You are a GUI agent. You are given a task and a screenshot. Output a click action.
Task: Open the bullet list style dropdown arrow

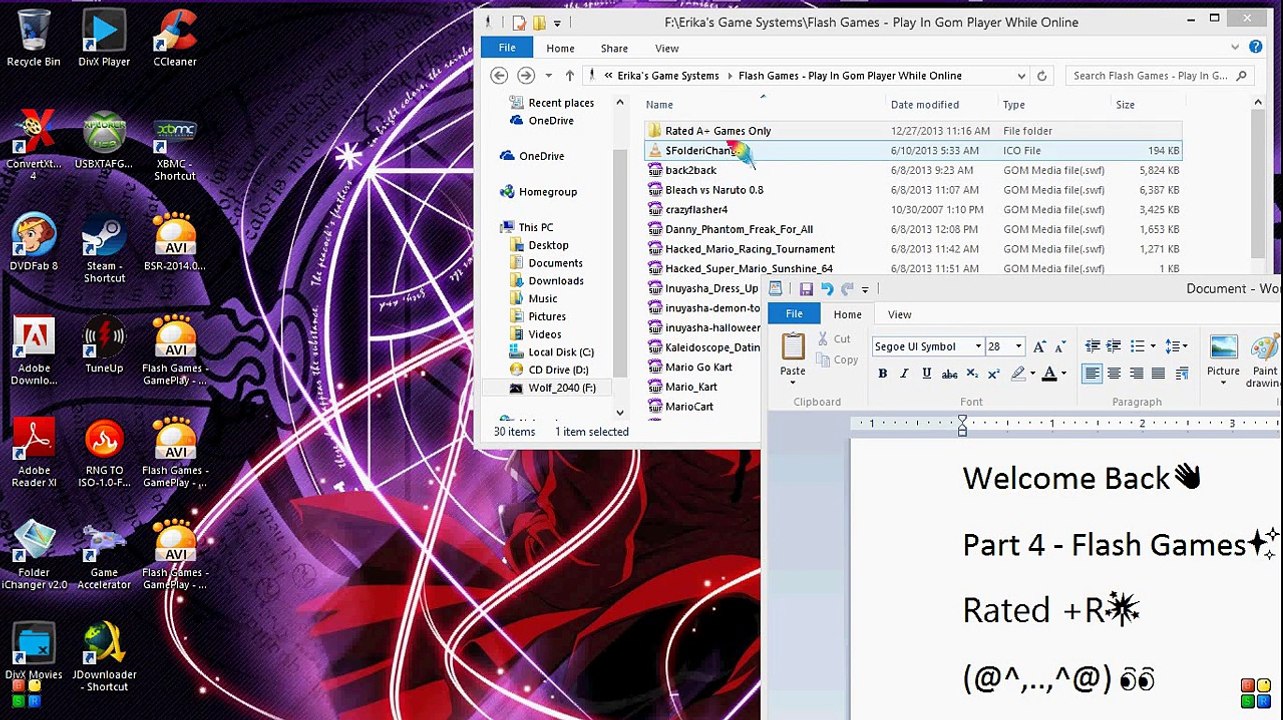pyautogui.click(x=1153, y=346)
